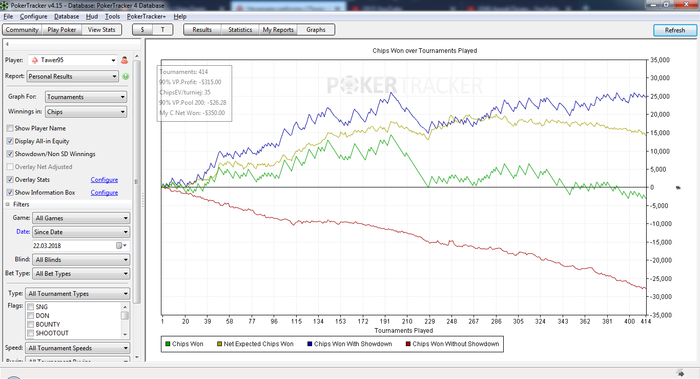Open the Tools menu
The width and height of the screenshot is (700, 379).
click(x=112, y=17)
